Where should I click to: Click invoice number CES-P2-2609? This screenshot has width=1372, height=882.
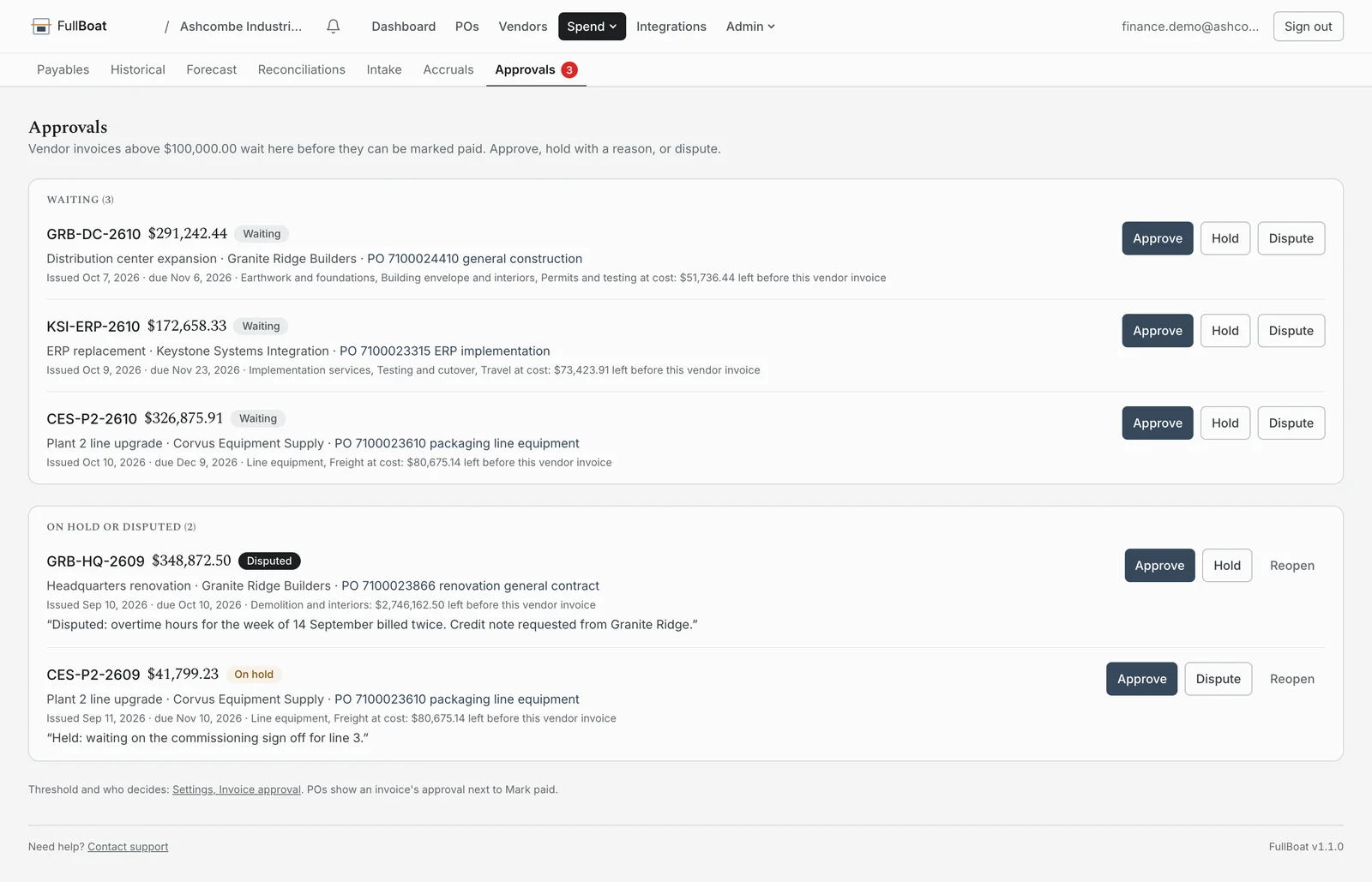[93, 675]
